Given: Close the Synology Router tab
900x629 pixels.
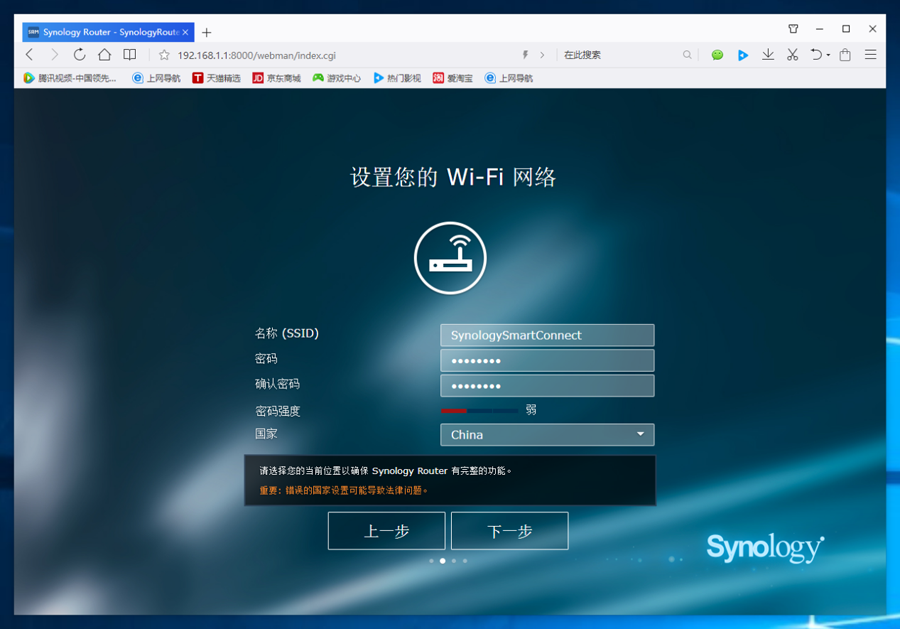Looking at the screenshot, I should [185, 32].
